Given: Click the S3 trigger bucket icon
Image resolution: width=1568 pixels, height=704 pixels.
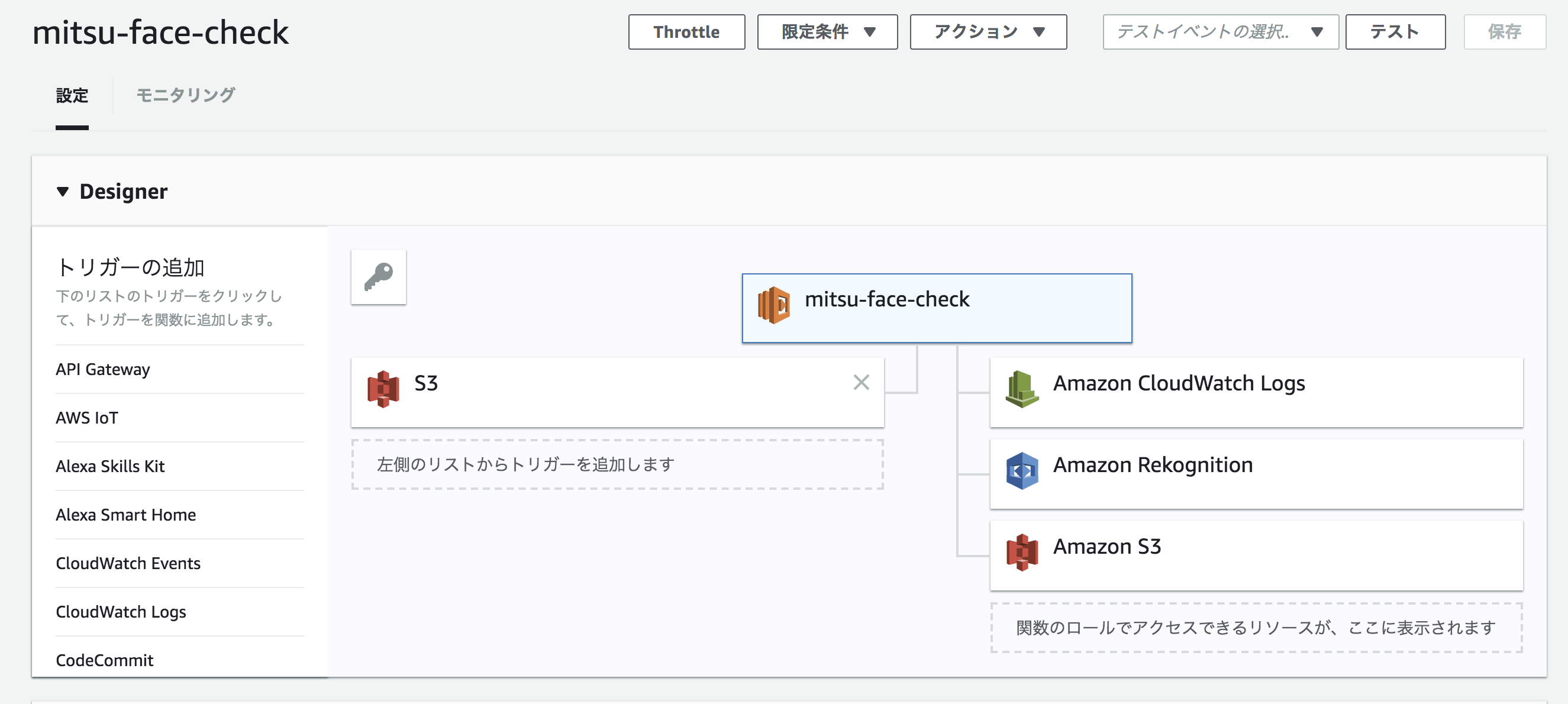Looking at the screenshot, I should pyautogui.click(x=383, y=389).
